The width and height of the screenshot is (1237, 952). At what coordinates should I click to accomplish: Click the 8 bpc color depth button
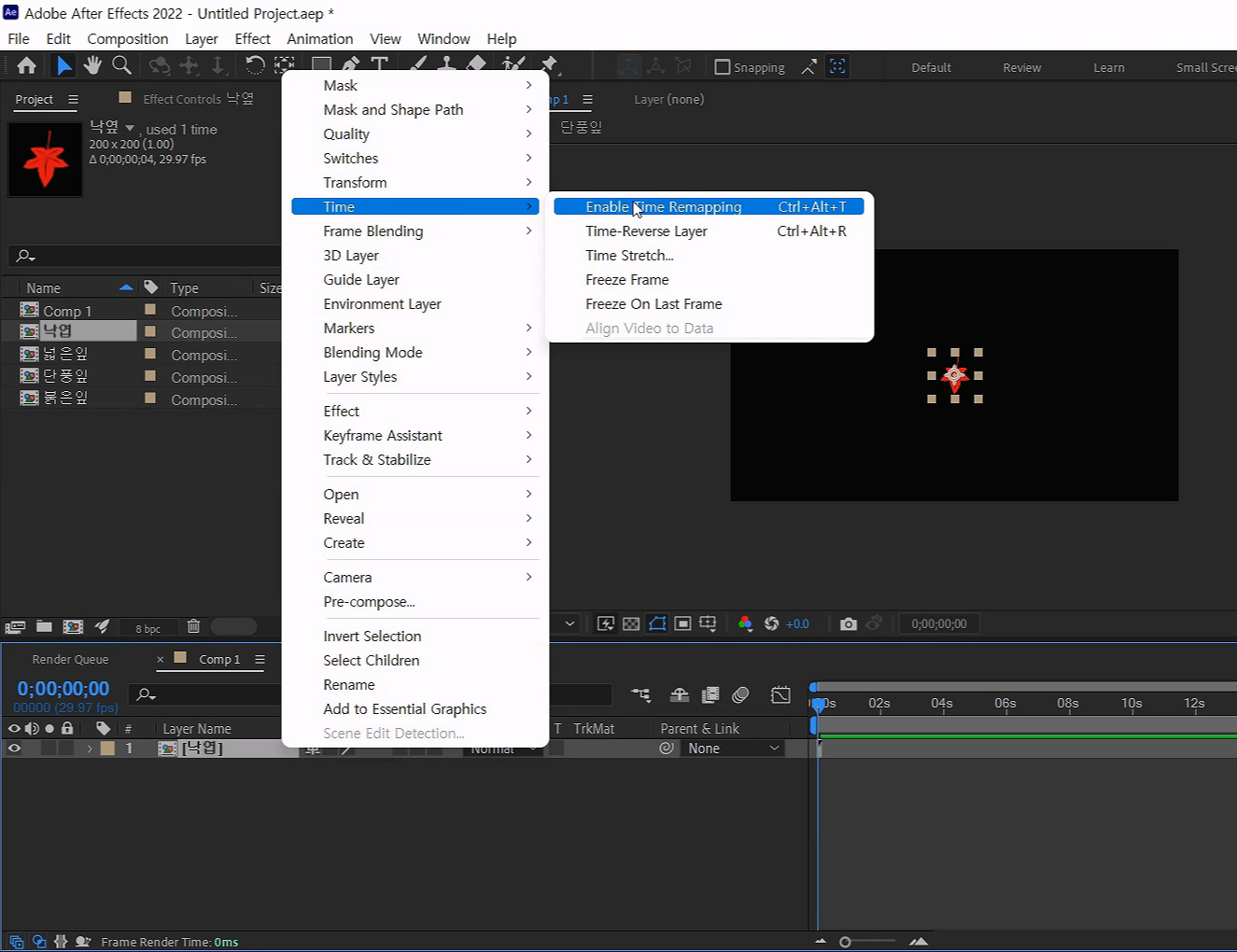(x=148, y=628)
